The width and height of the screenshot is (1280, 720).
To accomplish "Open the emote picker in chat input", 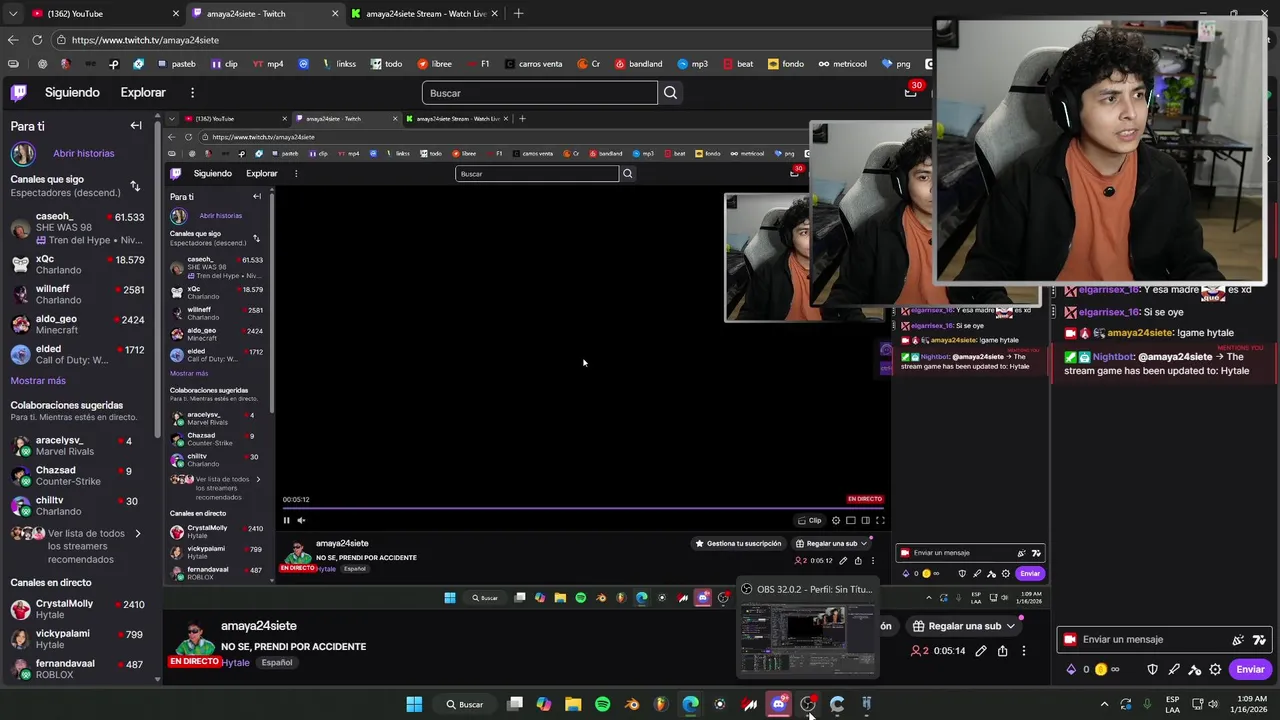I will point(1259,640).
